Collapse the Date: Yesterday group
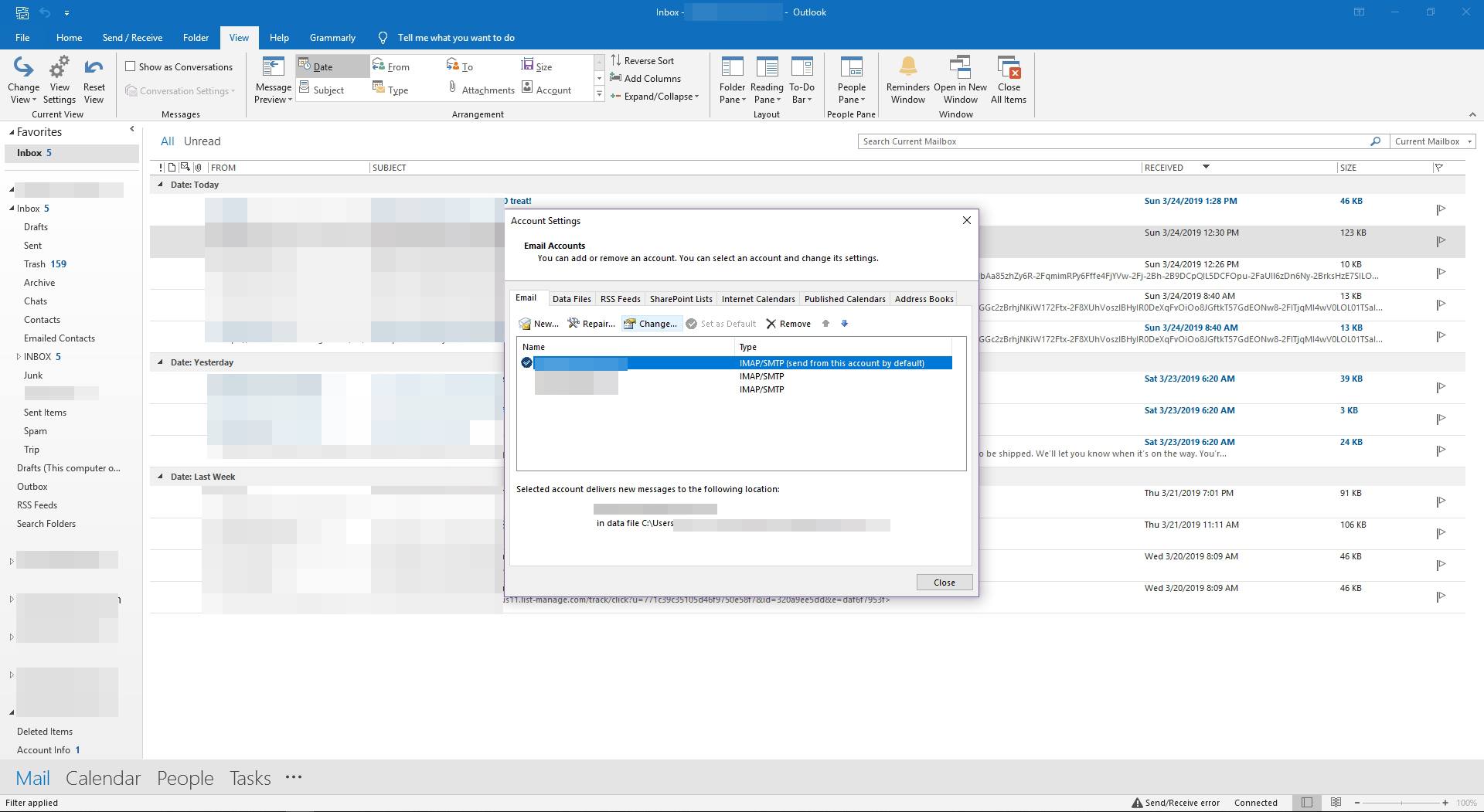The height and width of the screenshot is (812, 1484). (160, 362)
